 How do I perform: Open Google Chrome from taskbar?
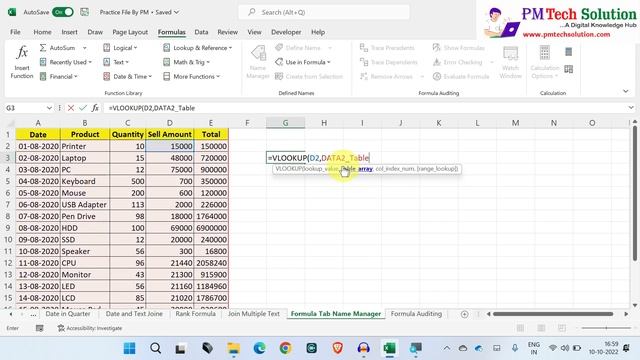(x=285, y=348)
